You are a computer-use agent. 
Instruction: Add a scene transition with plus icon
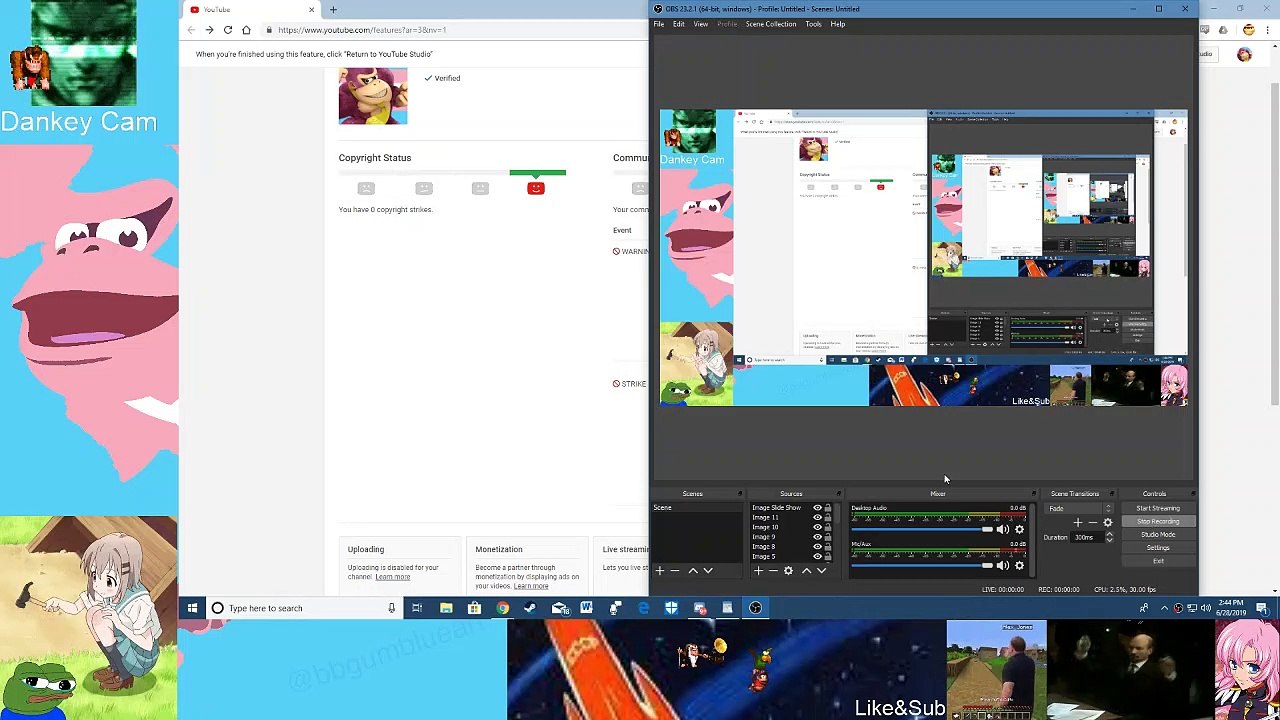[1078, 523]
